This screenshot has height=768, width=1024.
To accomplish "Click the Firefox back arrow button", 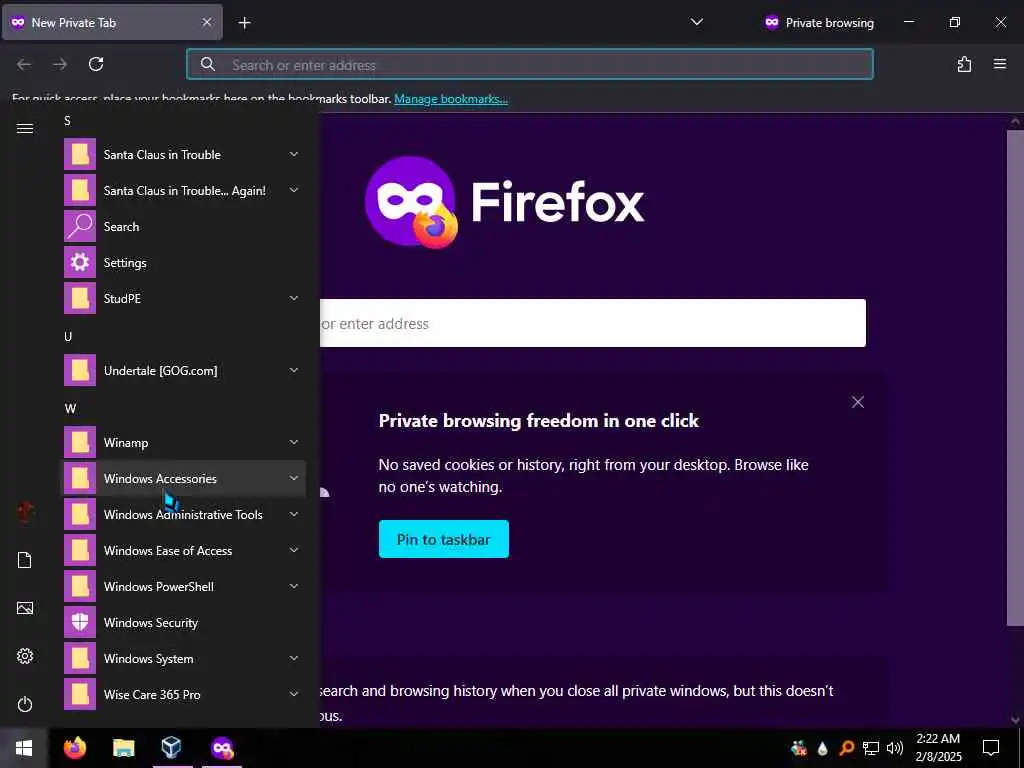I will (x=24, y=64).
